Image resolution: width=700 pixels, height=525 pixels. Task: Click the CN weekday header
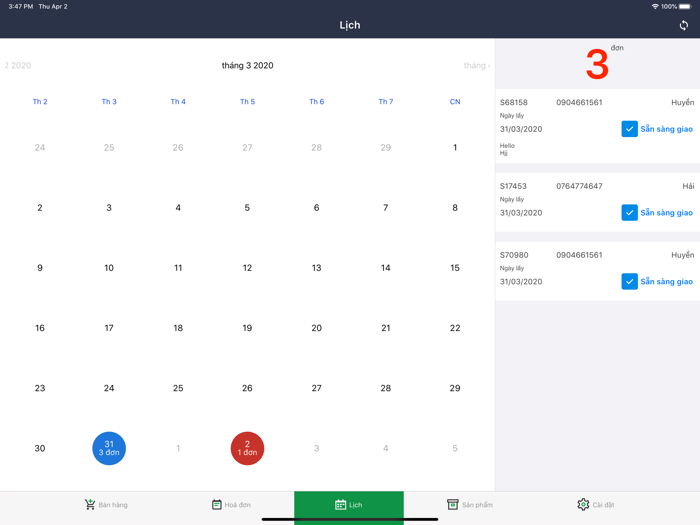tap(455, 102)
